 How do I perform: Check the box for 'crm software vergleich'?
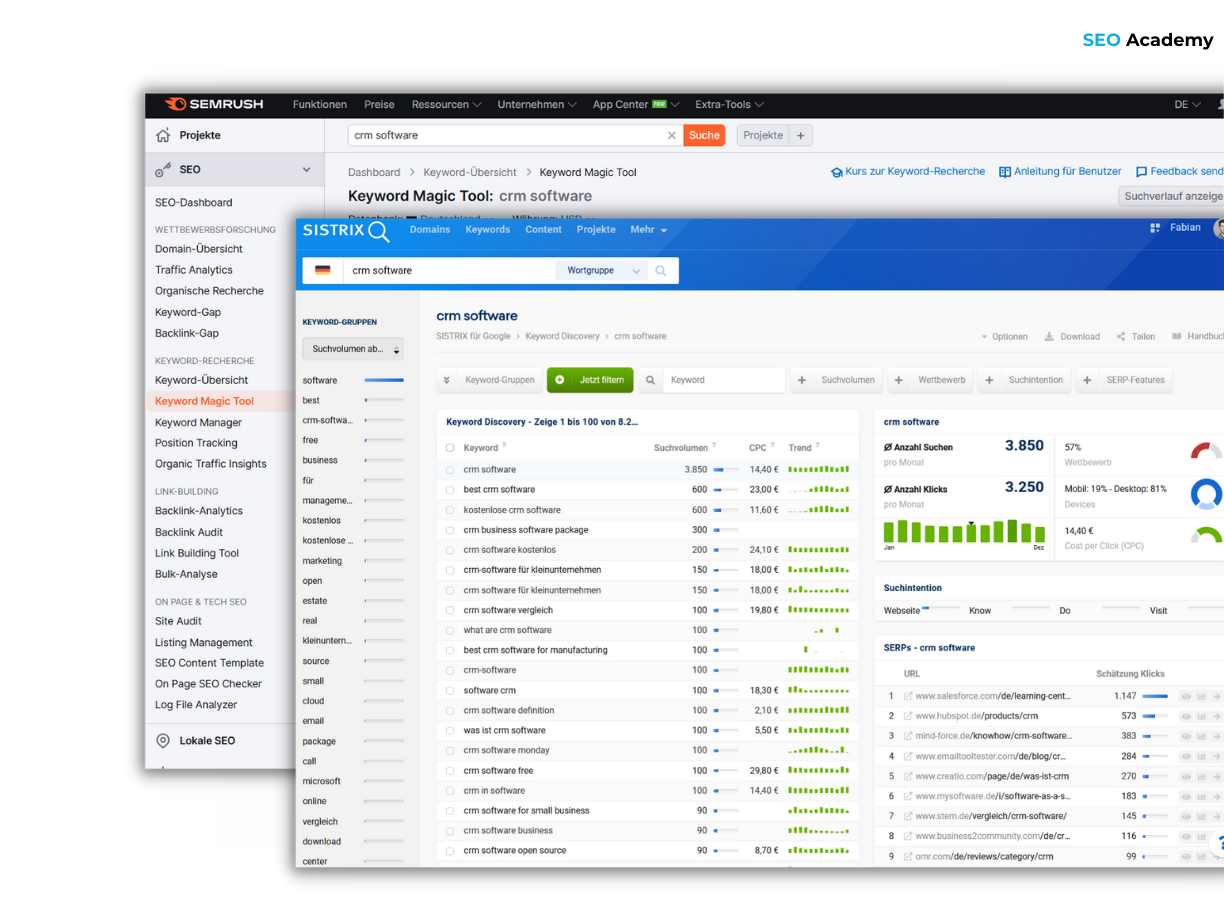point(450,610)
